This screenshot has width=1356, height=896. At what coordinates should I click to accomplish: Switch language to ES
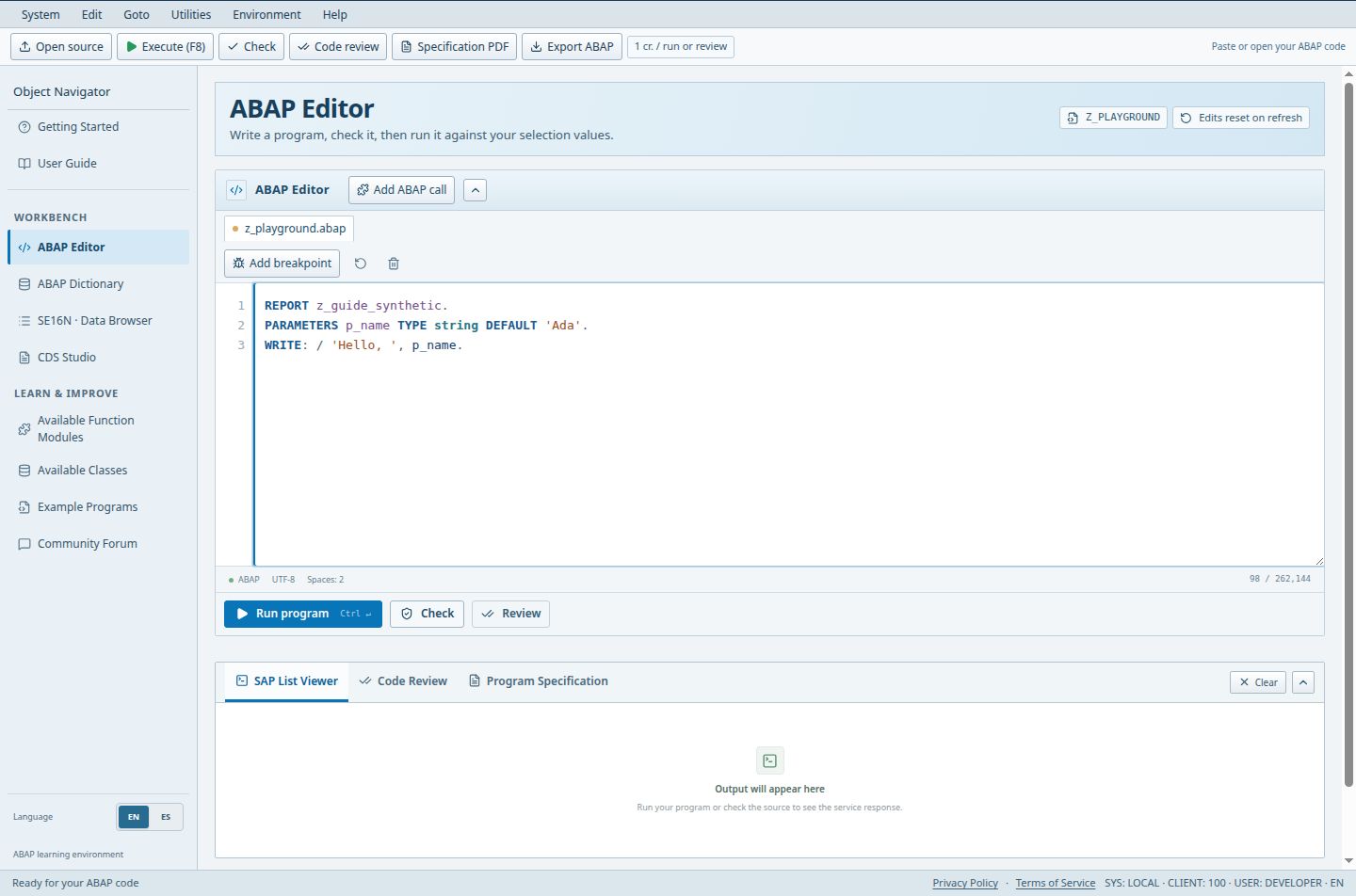tap(166, 817)
